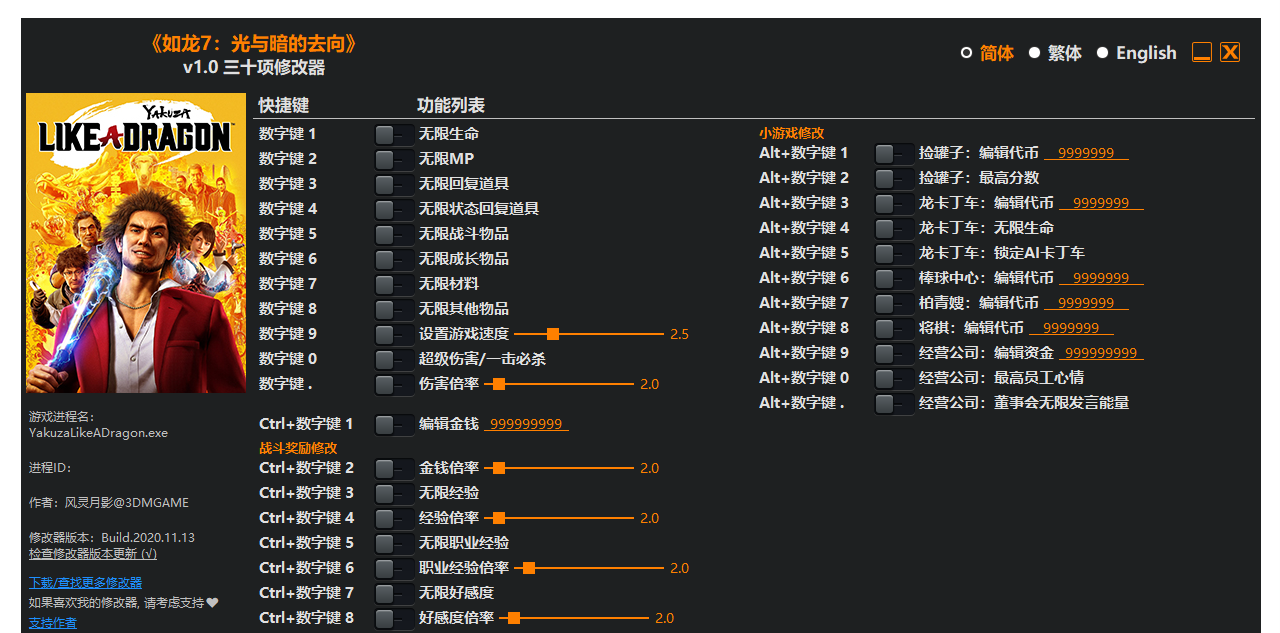This screenshot has height=633, width=1280.
Task: Click 经营公司 编辑资金 value field
Action: click(1102, 353)
